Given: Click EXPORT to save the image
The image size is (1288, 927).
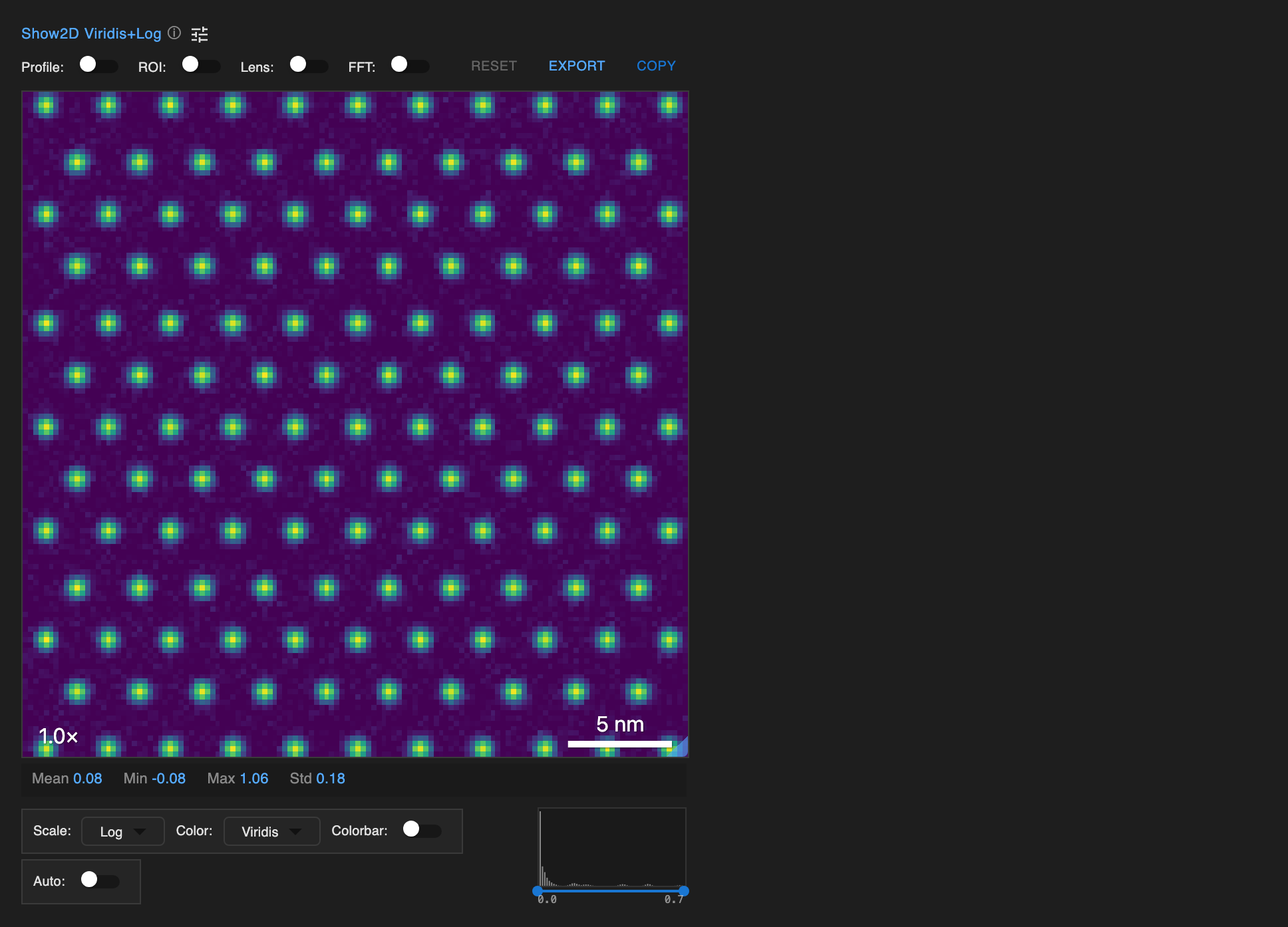Looking at the screenshot, I should (576, 65).
